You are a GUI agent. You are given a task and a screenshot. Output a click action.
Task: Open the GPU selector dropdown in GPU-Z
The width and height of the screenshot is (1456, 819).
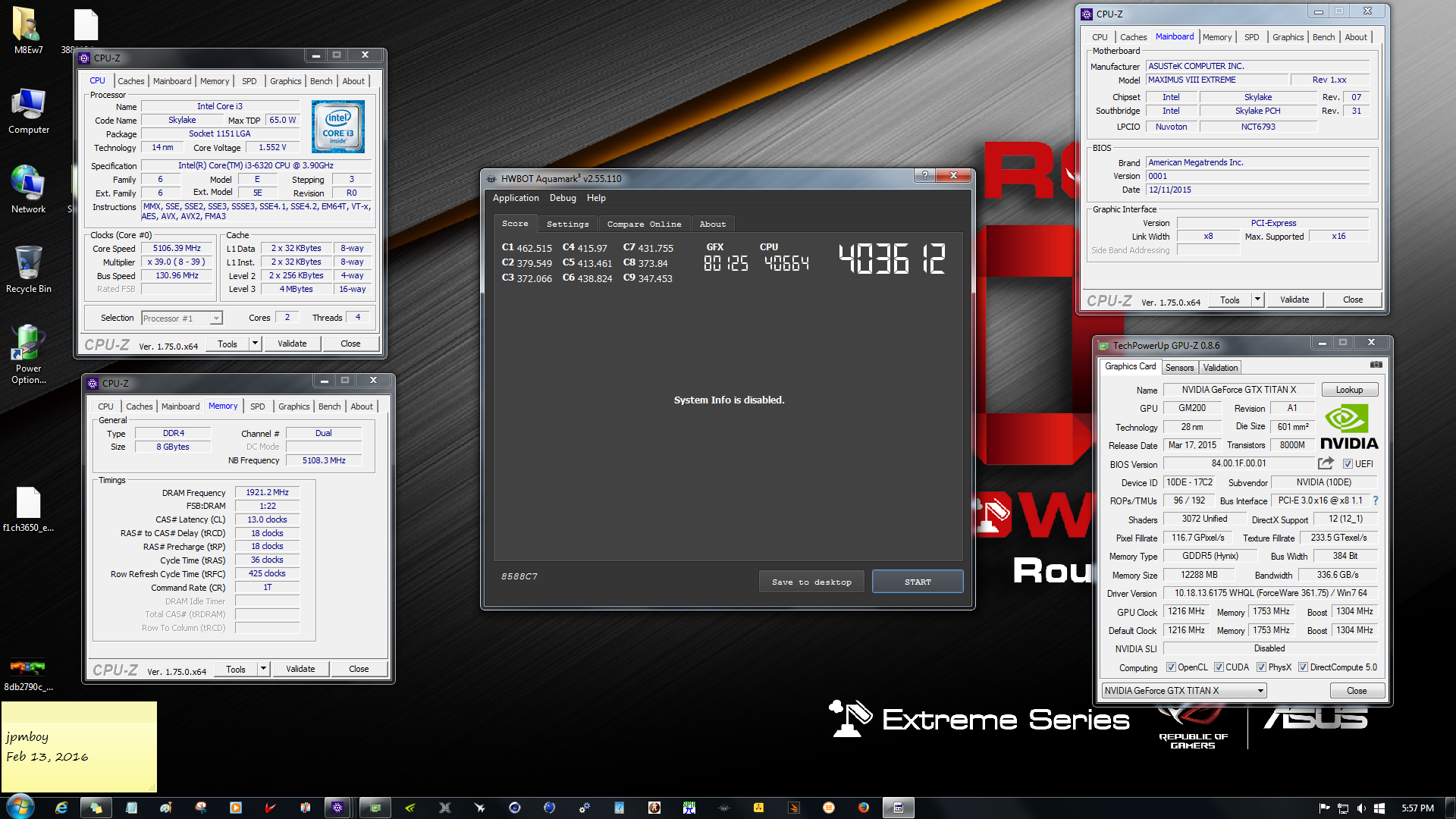point(1184,691)
